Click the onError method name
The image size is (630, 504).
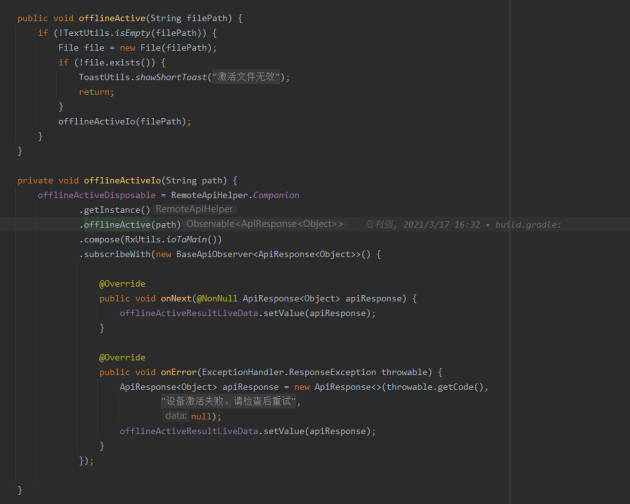pyautogui.click(x=179, y=372)
